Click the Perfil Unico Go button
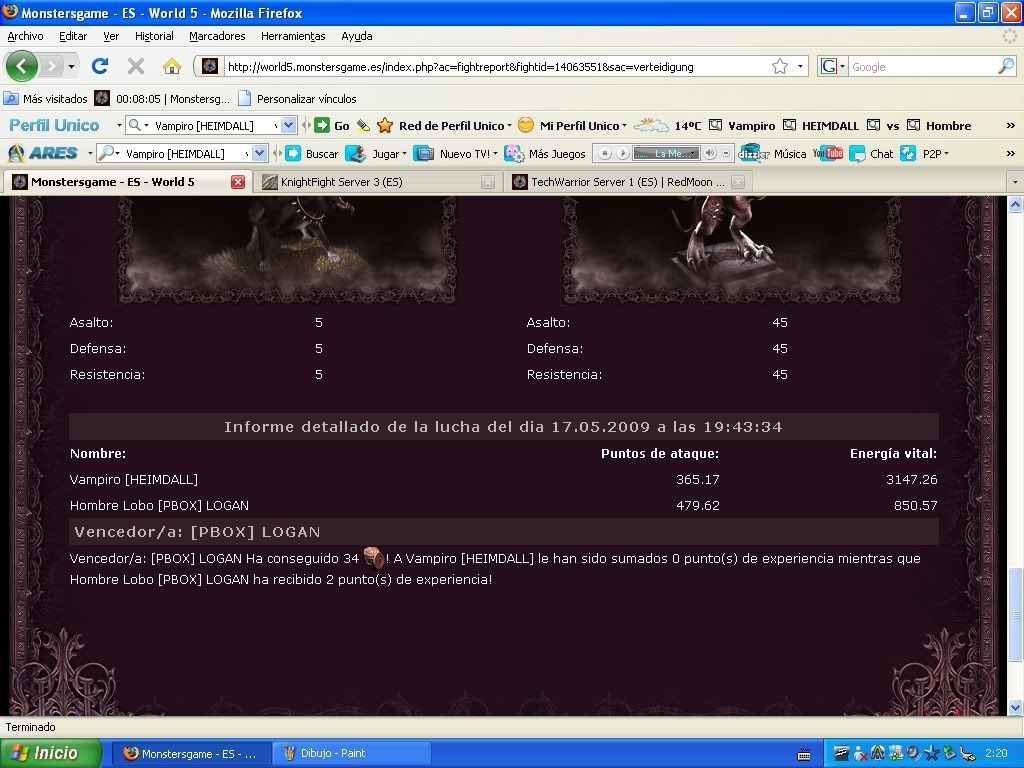 point(332,126)
